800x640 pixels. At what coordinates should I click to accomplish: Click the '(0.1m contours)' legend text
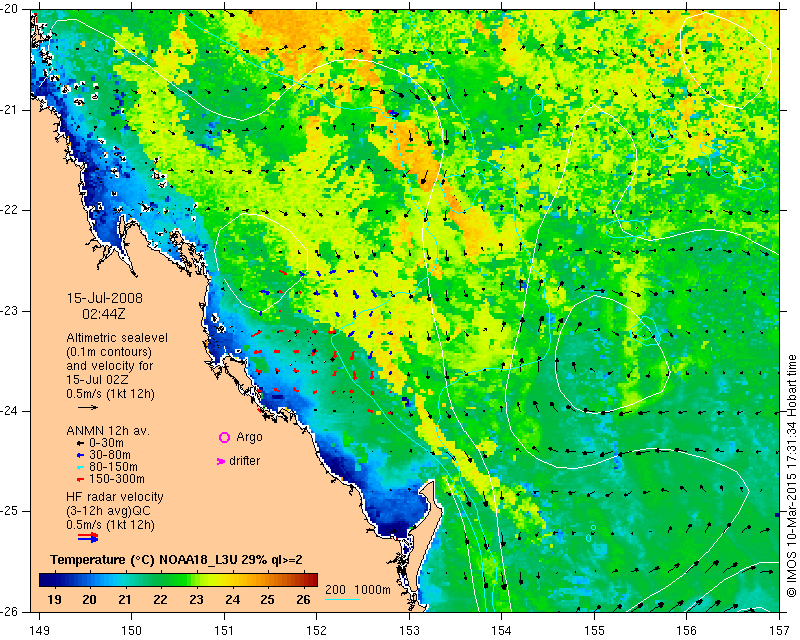pyautogui.click(x=109, y=352)
